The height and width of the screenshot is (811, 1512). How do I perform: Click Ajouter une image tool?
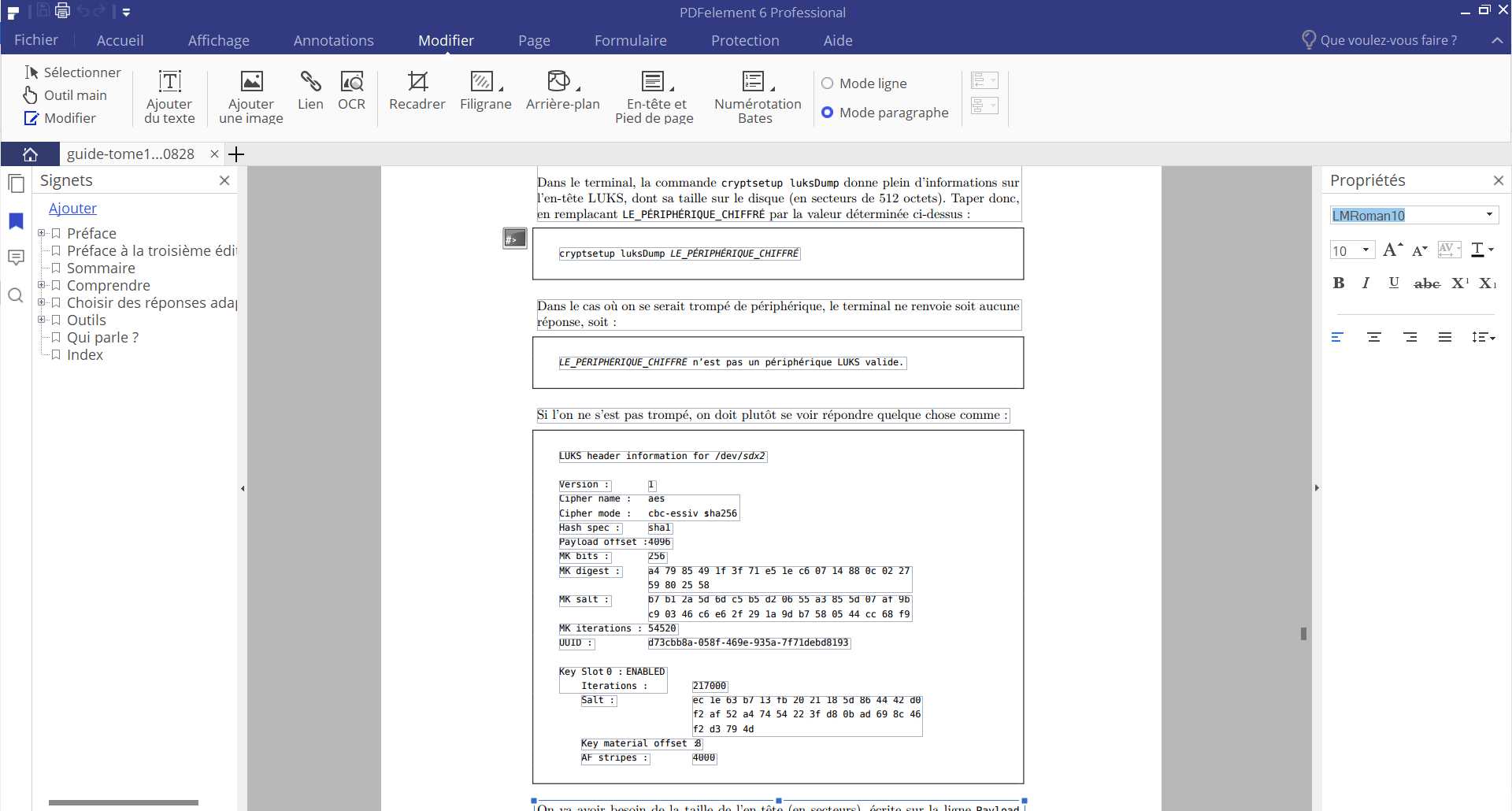[x=251, y=97]
